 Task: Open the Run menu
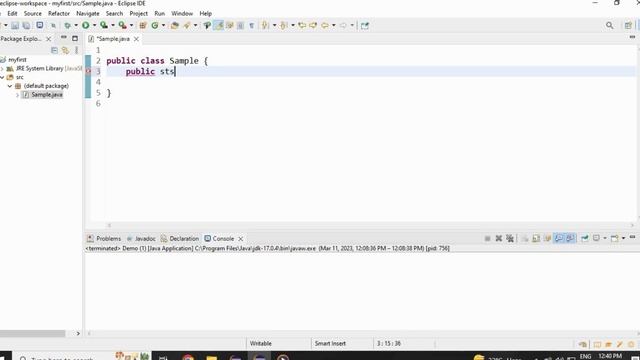(160, 13)
